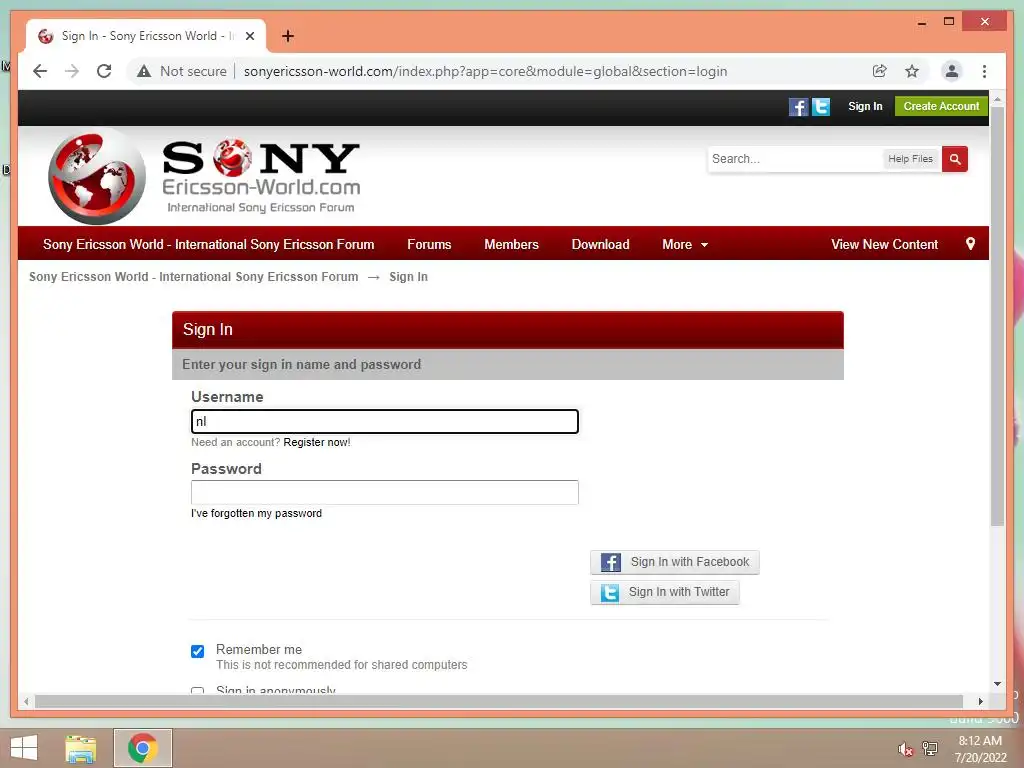Click the Not secure warning icon

point(144,71)
